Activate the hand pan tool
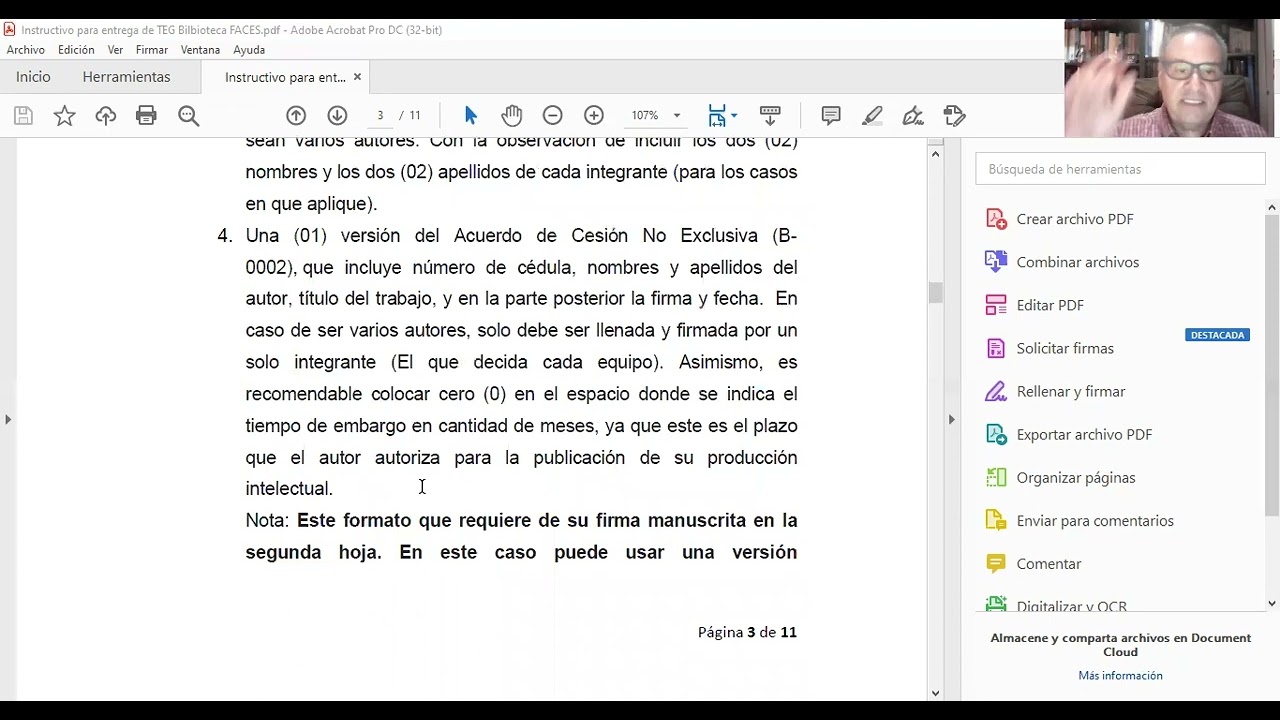 [512, 116]
